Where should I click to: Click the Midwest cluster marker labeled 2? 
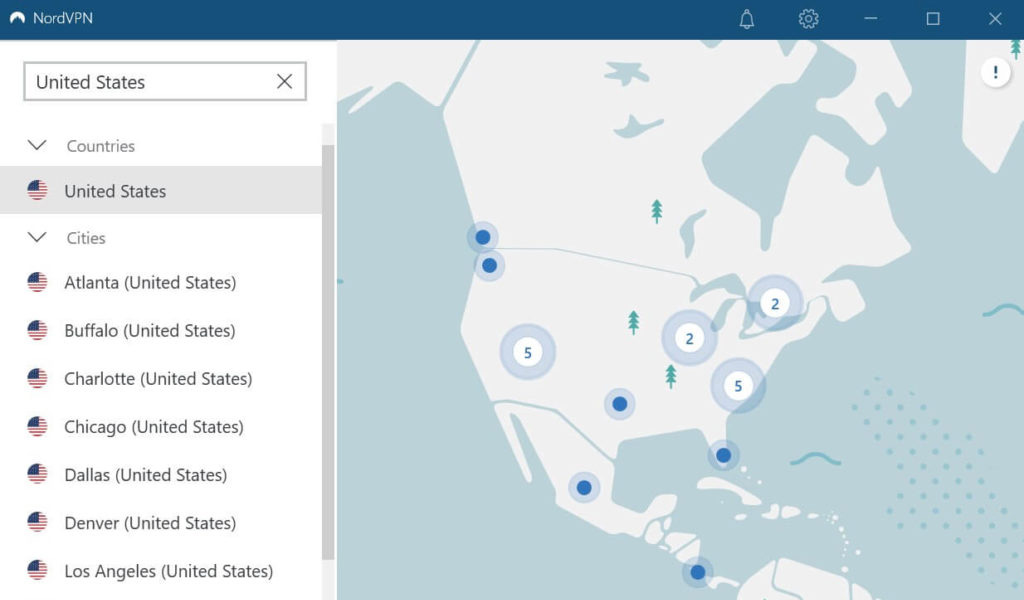click(689, 338)
